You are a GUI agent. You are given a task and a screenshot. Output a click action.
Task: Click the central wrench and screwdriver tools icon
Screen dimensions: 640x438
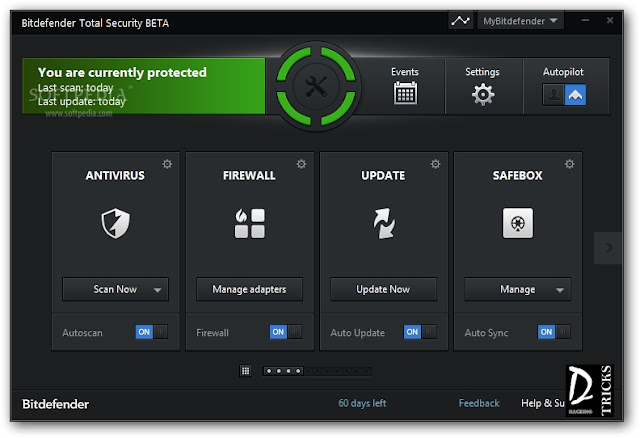pos(316,86)
